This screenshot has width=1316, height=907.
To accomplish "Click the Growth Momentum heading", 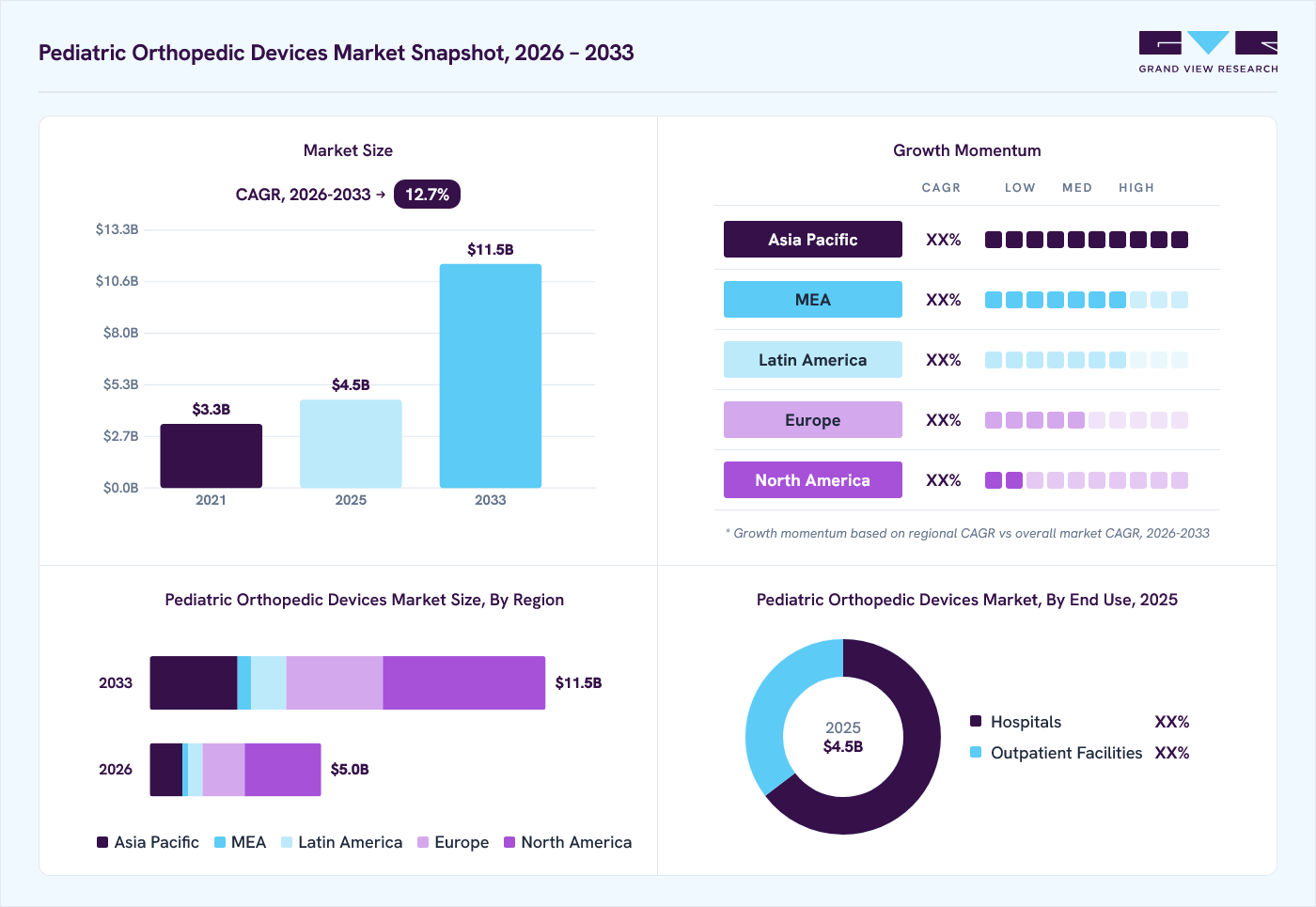I will tap(967, 150).
